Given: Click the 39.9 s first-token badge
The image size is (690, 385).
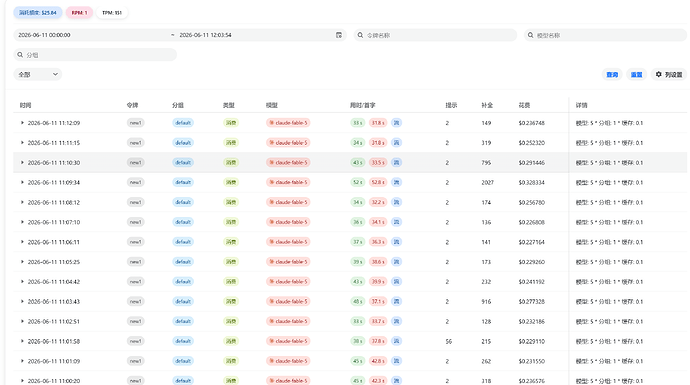Looking at the screenshot, I should 378,282.
